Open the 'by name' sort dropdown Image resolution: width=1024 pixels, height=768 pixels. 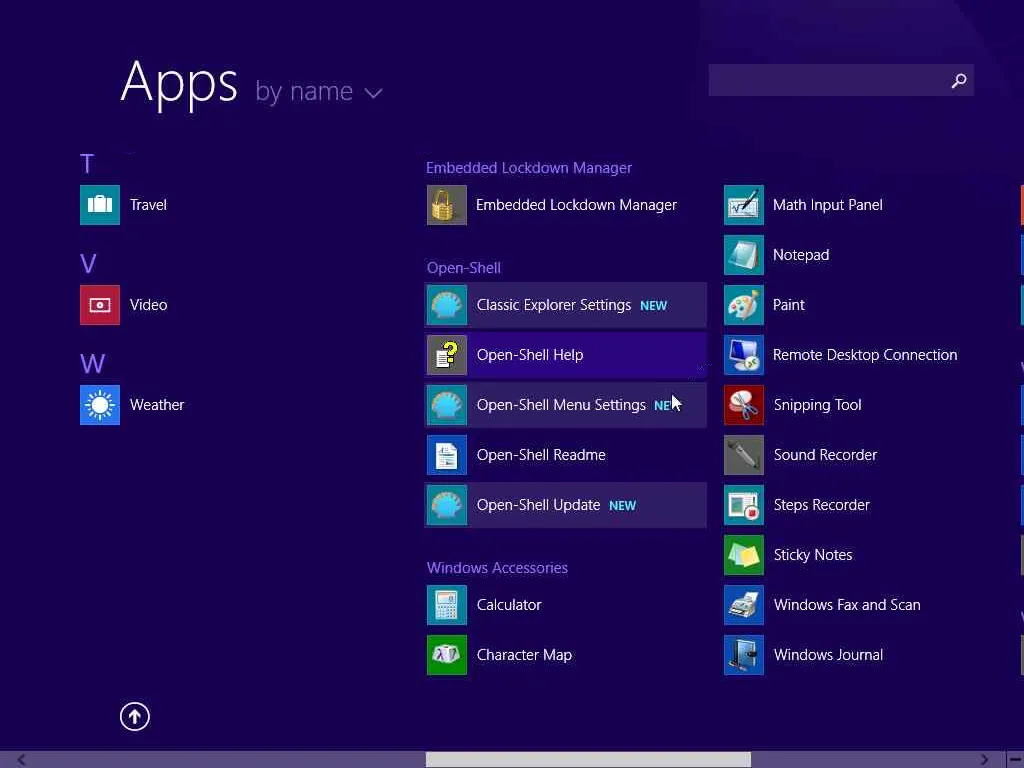coord(319,91)
